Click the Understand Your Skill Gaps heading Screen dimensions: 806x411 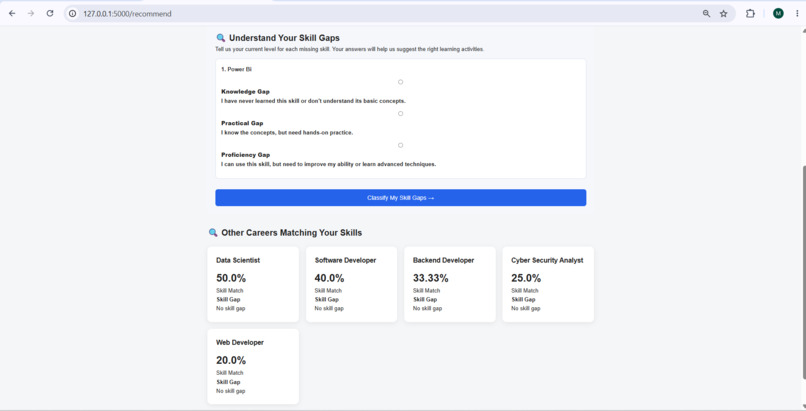[284, 38]
